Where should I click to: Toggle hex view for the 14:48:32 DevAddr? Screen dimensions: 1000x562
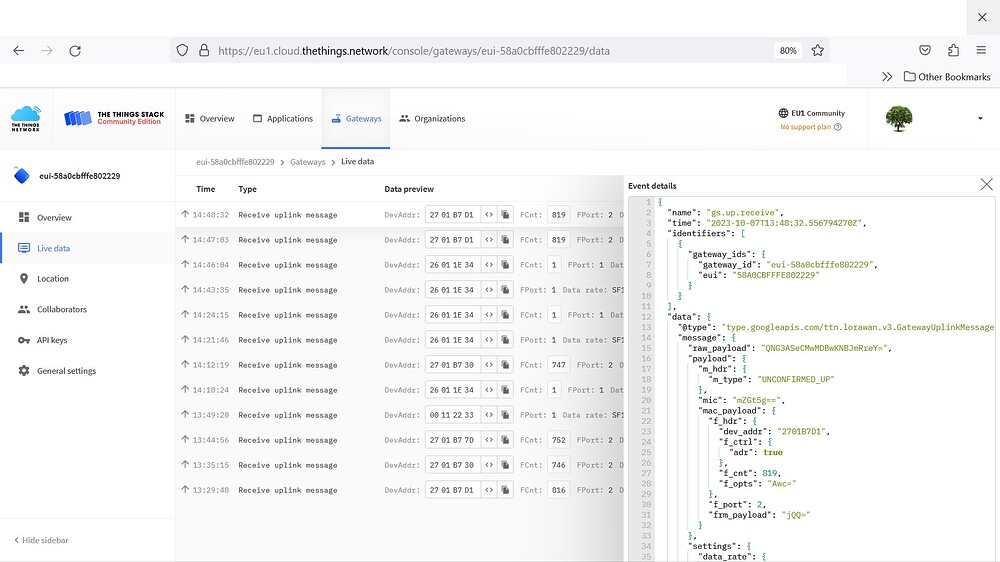pyautogui.click(x=489, y=215)
